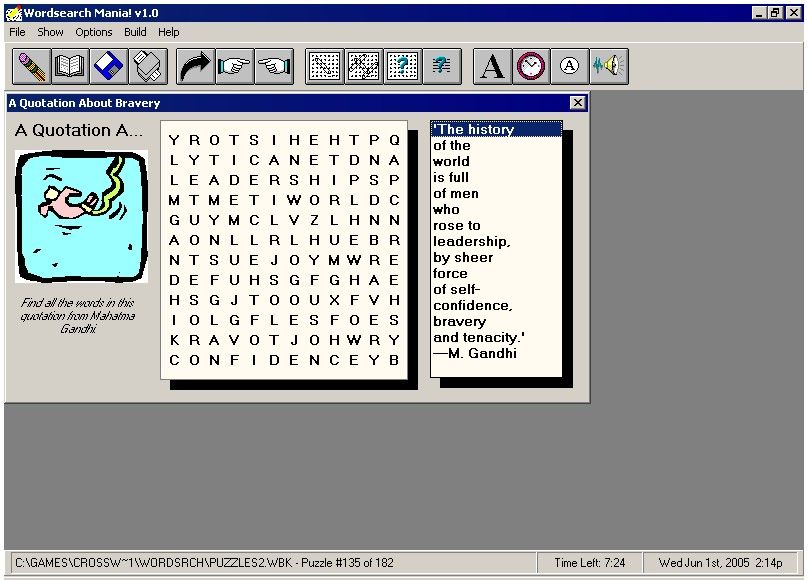Click the red clock timer icon
The width and height of the screenshot is (808, 580).
531,67
